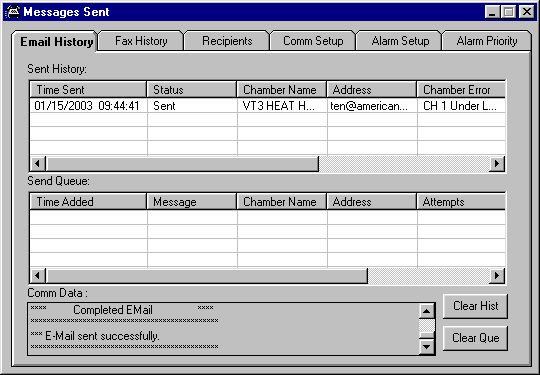Open the Alarm Setup tab
Image resolution: width=540 pixels, height=375 pixels.
(400, 41)
